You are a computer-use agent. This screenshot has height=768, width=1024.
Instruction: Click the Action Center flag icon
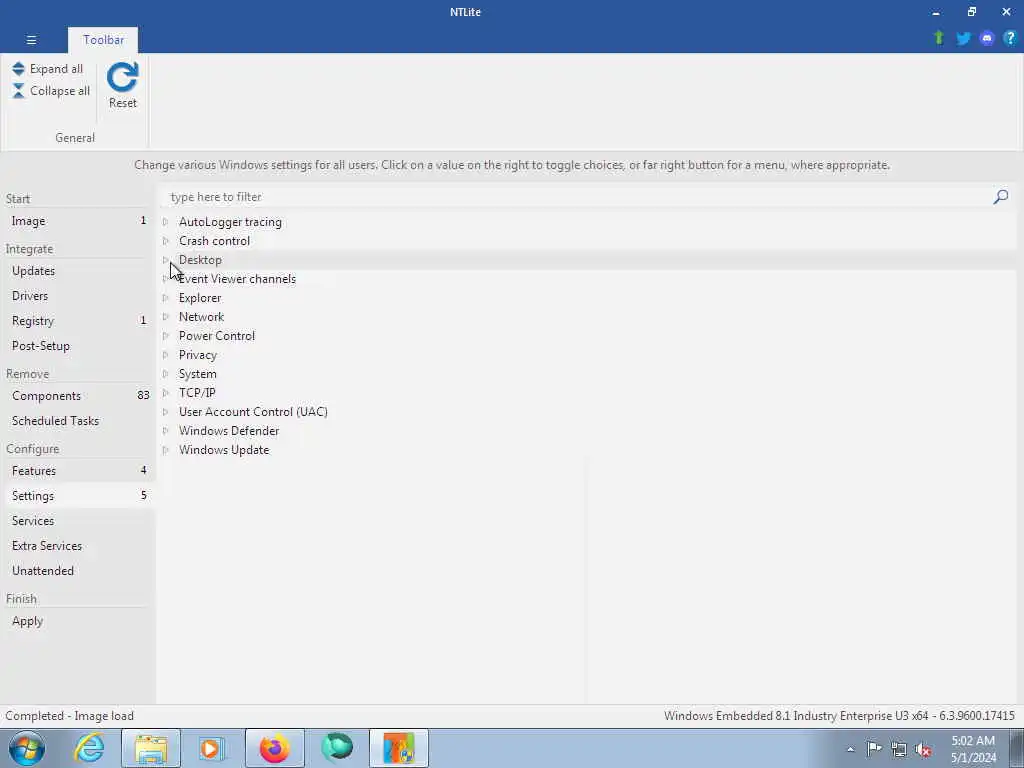874,748
